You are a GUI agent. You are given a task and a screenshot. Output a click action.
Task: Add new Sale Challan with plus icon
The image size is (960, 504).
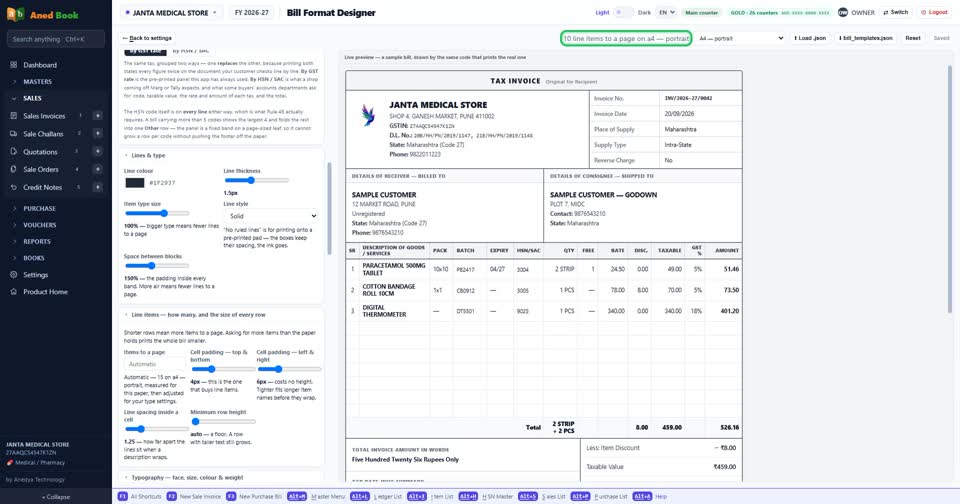point(97,134)
